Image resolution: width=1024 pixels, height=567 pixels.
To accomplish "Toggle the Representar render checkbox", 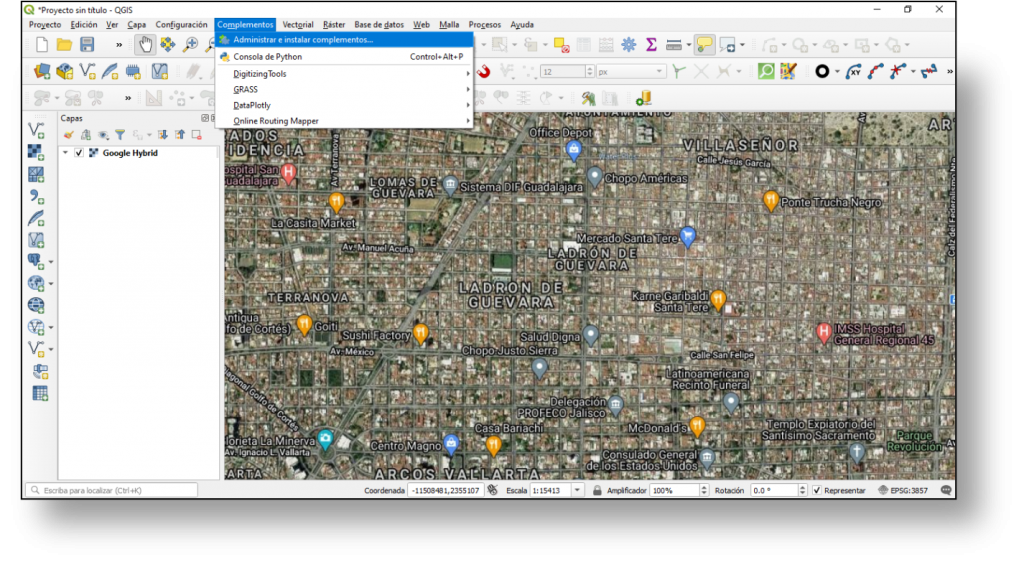I will coord(817,491).
